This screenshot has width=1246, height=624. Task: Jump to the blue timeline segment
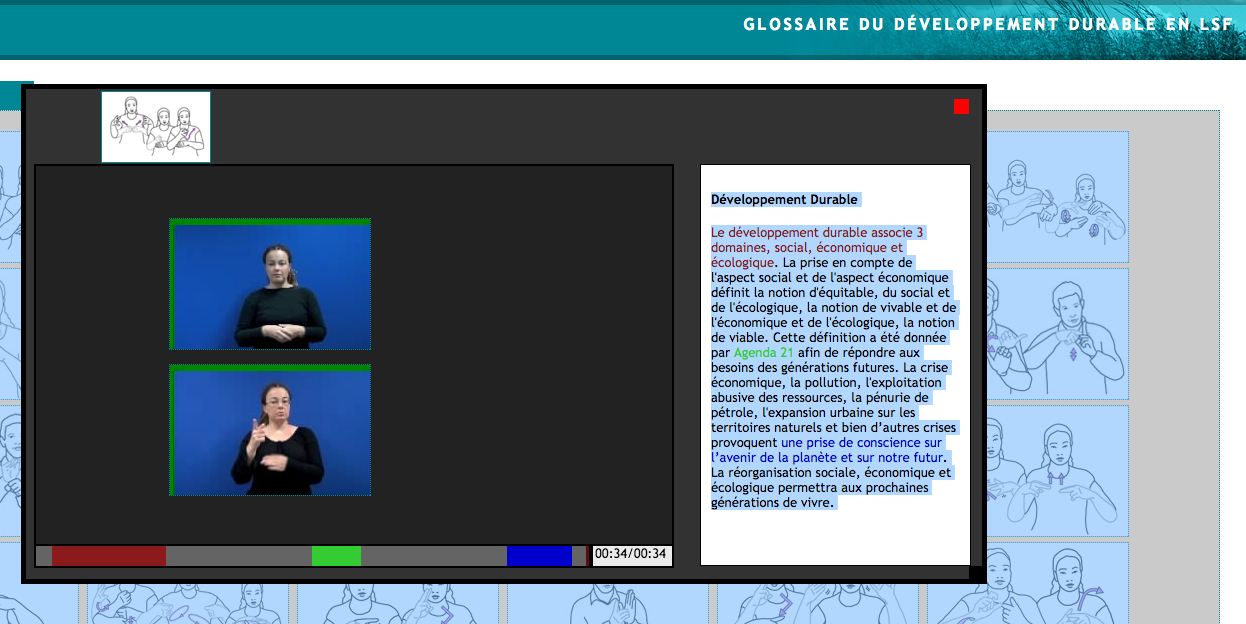(x=539, y=556)
